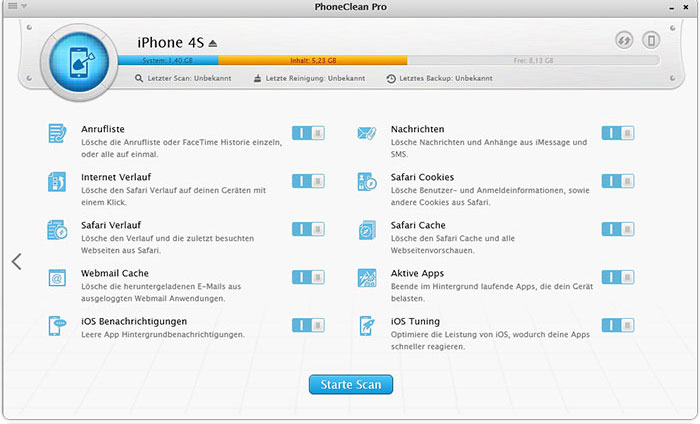
Task: Click the refresh device icon top right
Action: pyautogui.click(x=624, y=40)
